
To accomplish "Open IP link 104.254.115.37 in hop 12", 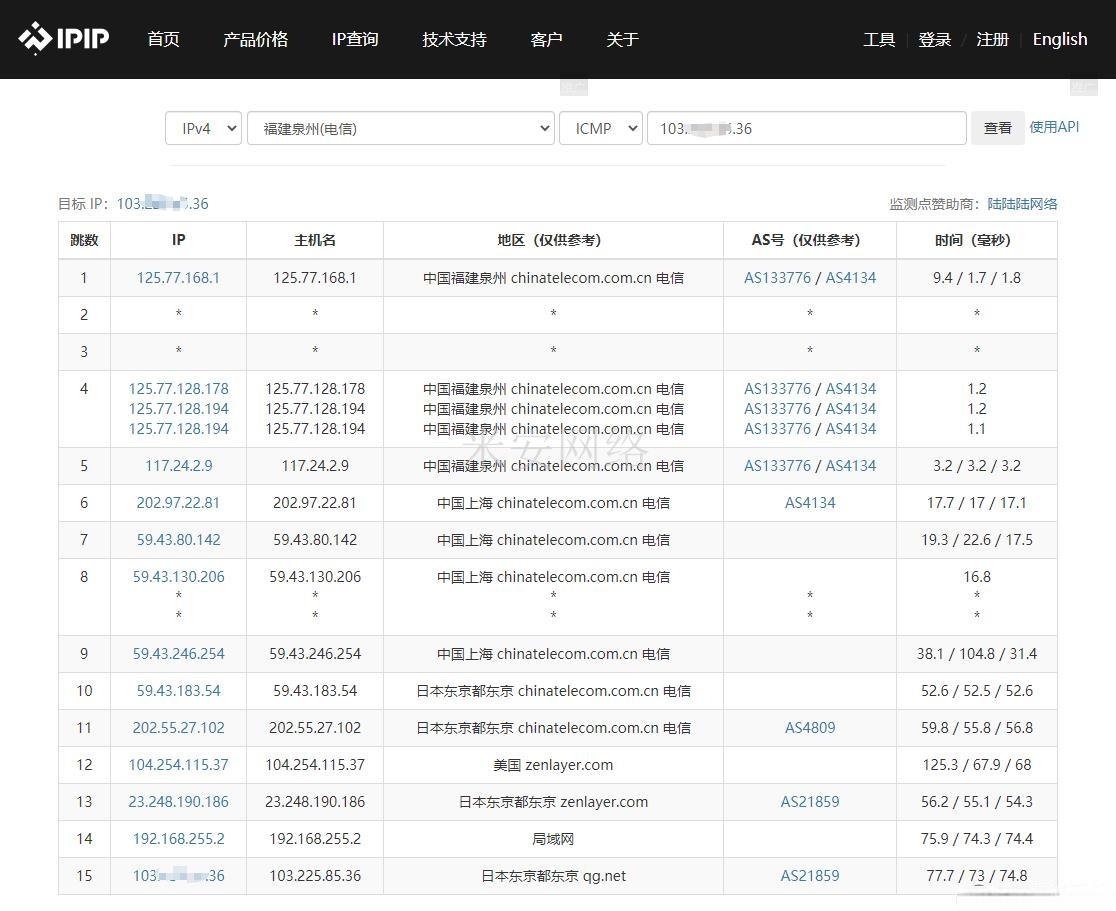I will click(179, 764).
